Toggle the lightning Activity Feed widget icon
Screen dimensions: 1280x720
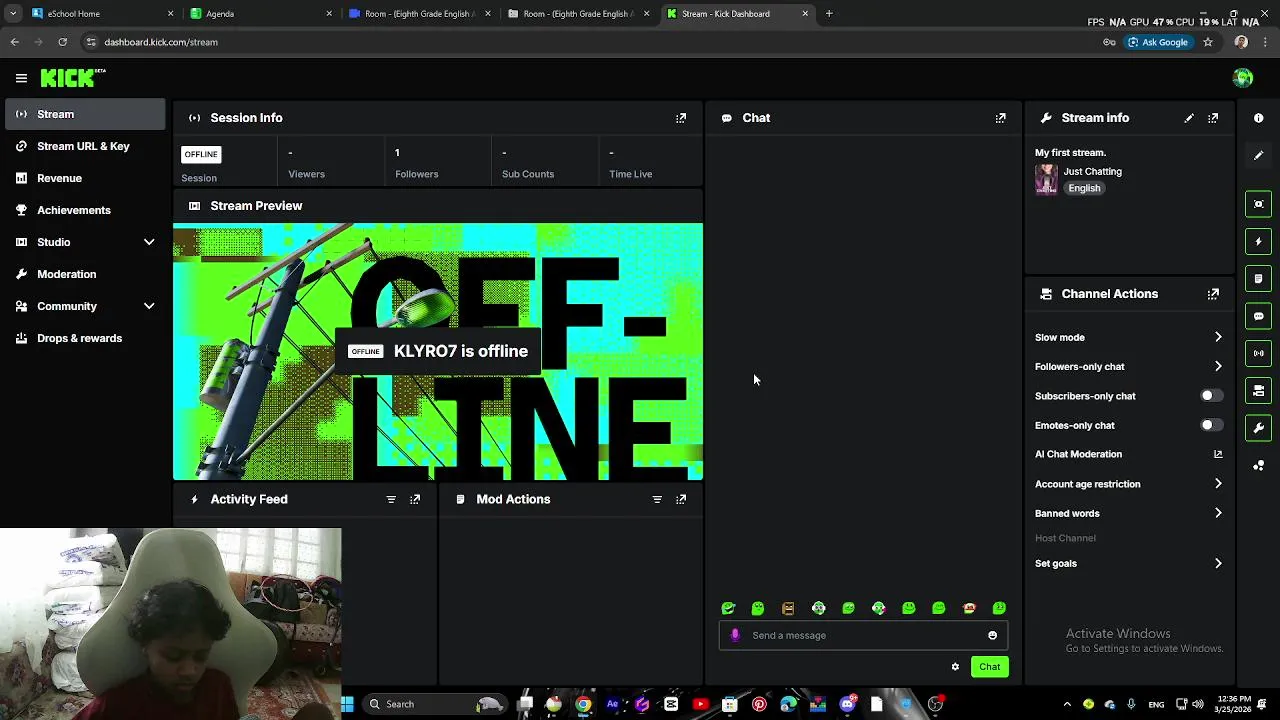point(1259,241)
